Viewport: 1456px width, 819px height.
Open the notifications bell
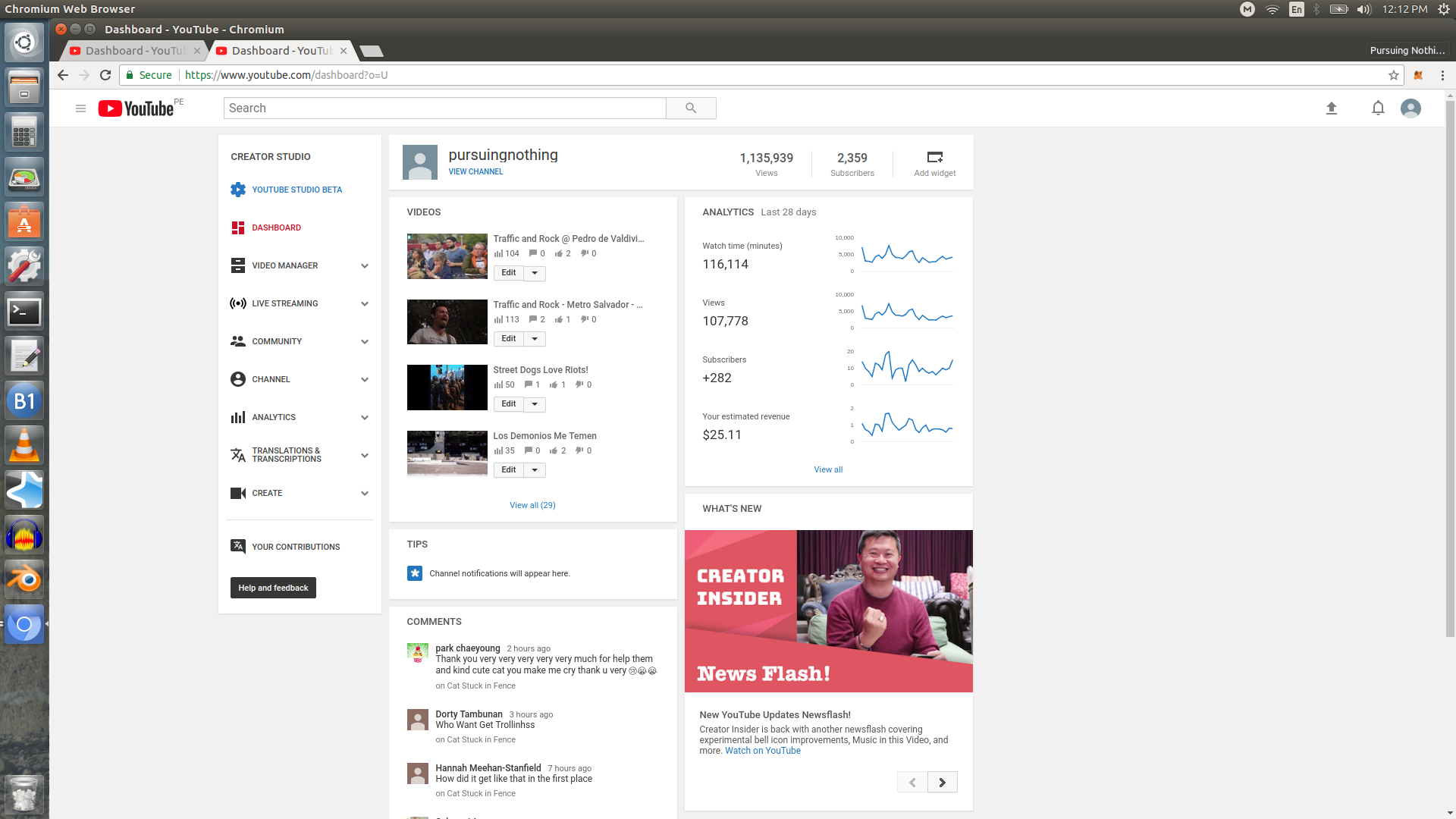click(1378, 108)
